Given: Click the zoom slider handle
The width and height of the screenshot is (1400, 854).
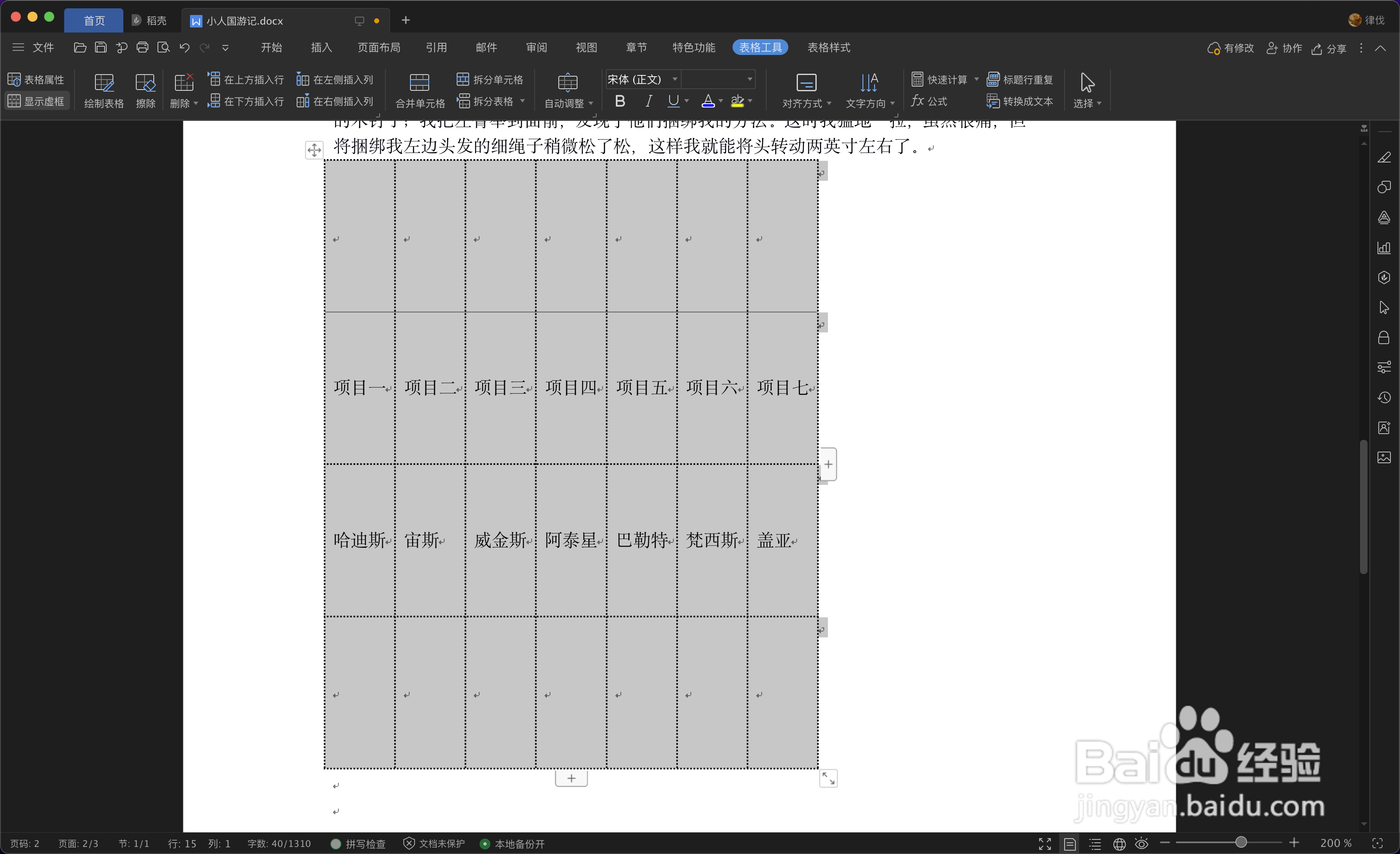Looking at the screenshot, I should (1242, 842).
